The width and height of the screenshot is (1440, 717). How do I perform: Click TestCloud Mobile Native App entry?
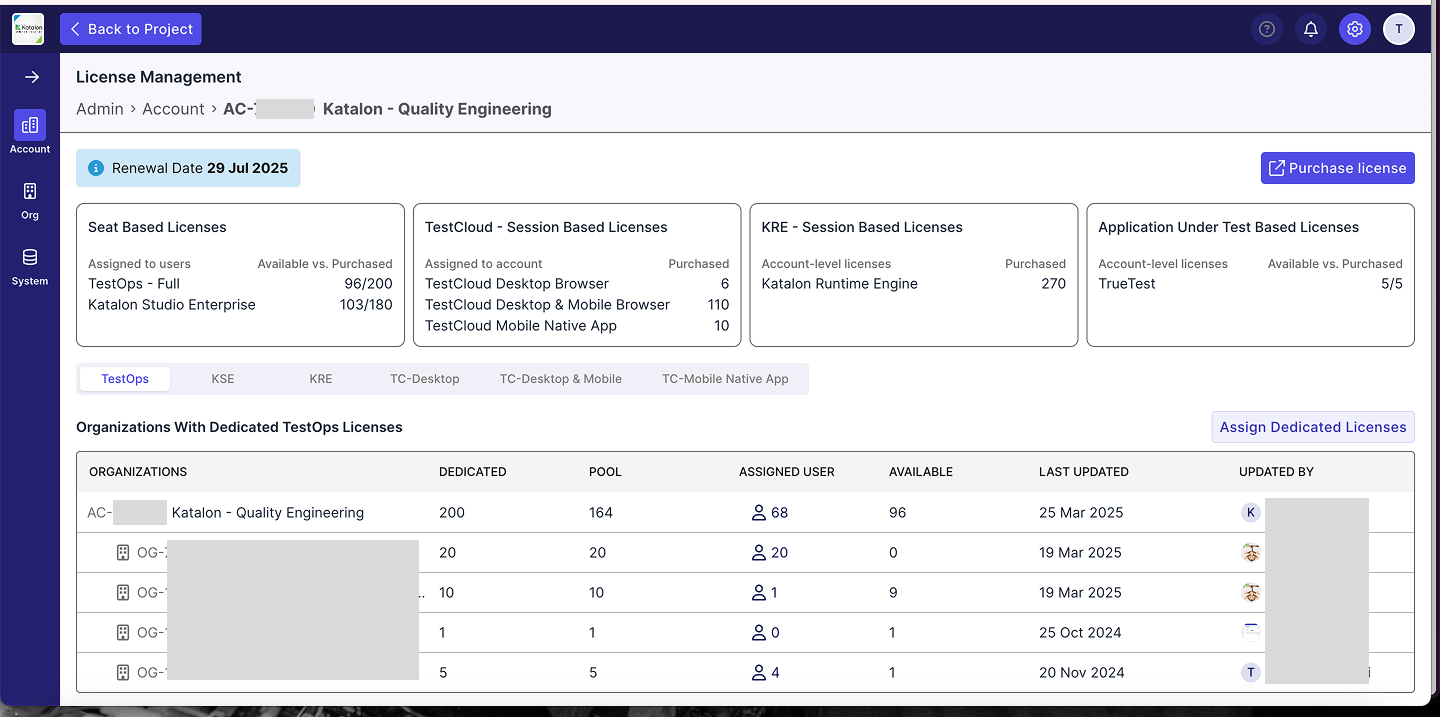521,326
